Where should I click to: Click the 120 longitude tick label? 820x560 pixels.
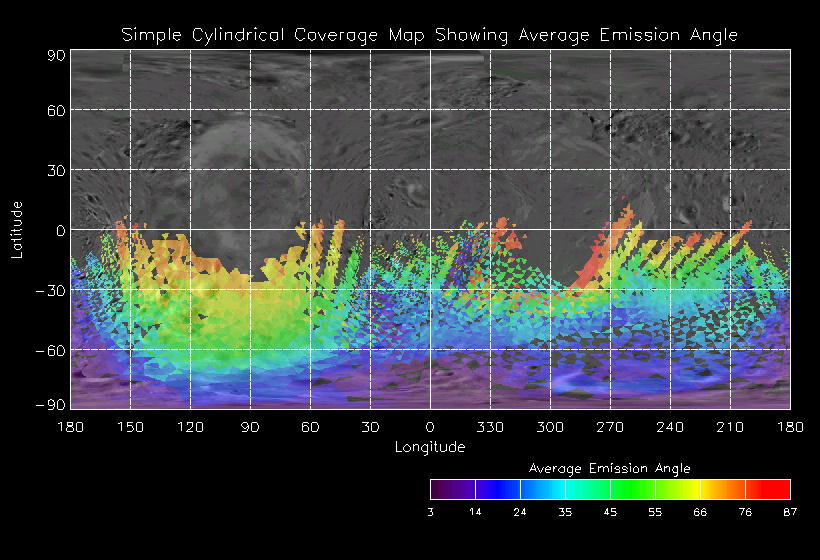click(x=190, y=427)
